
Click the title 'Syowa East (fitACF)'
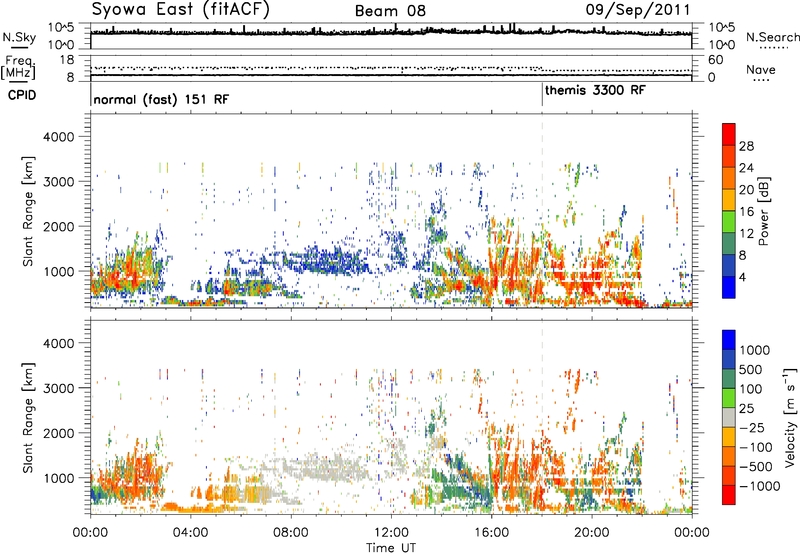181,9
